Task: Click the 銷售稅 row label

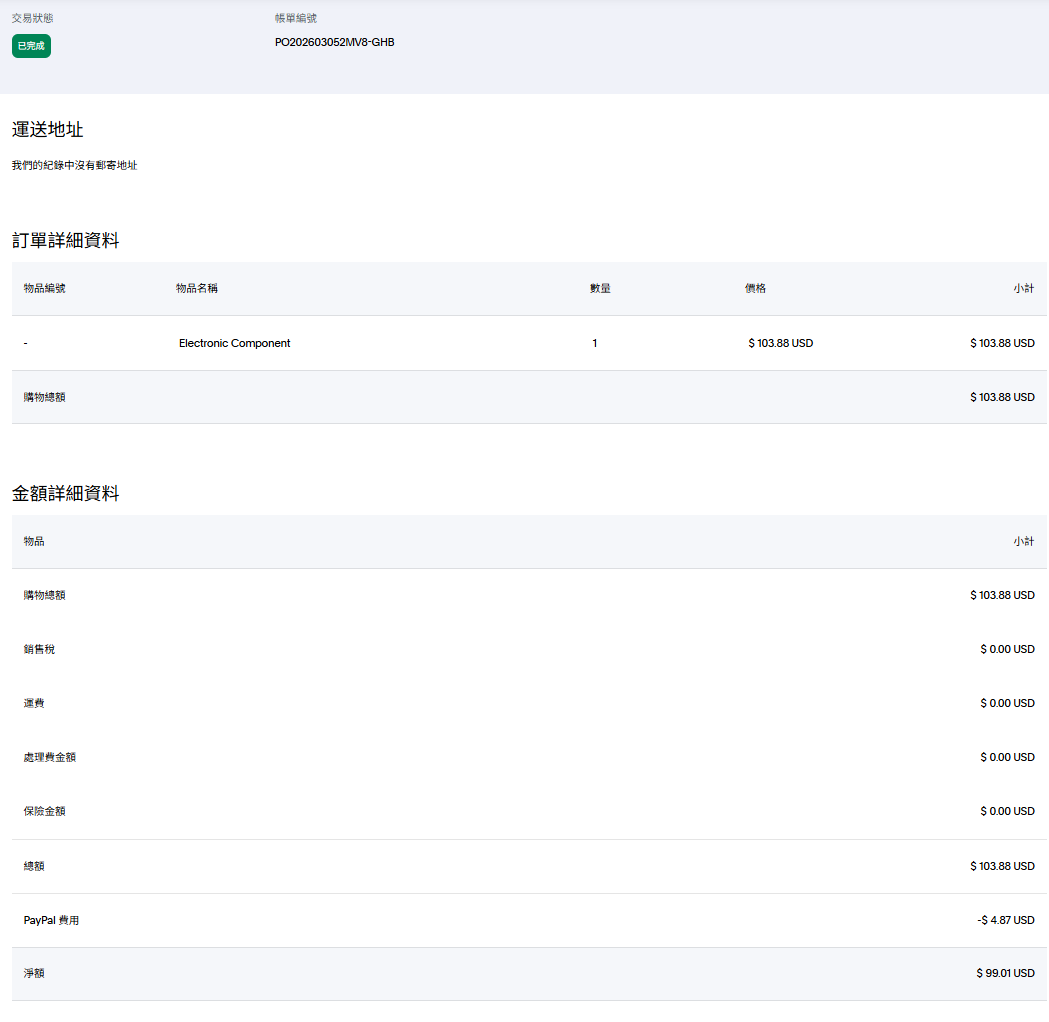Action: (x=39, y=649)
